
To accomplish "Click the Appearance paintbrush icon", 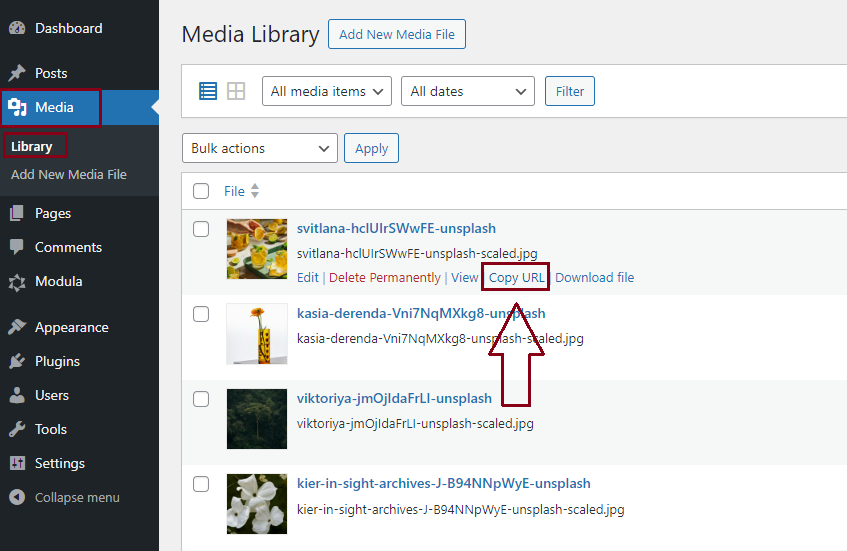I will (17, 327).
